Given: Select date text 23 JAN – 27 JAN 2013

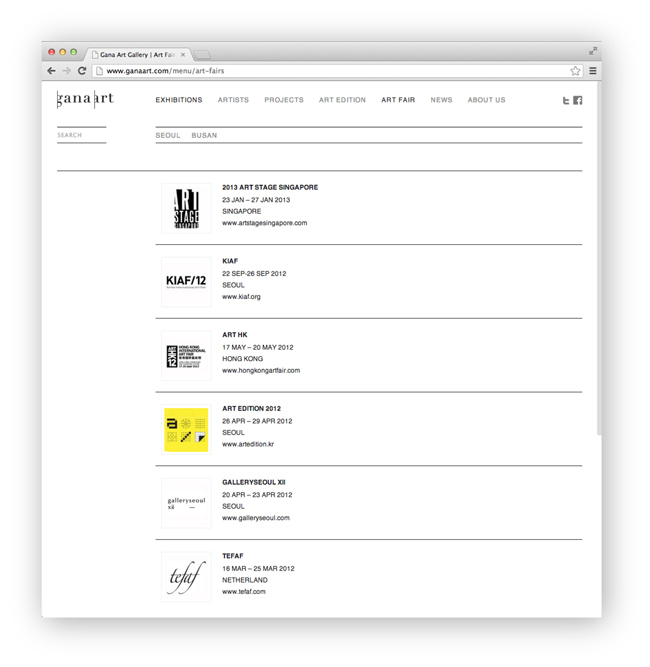Looking at the screenshot, I should 256,200.
